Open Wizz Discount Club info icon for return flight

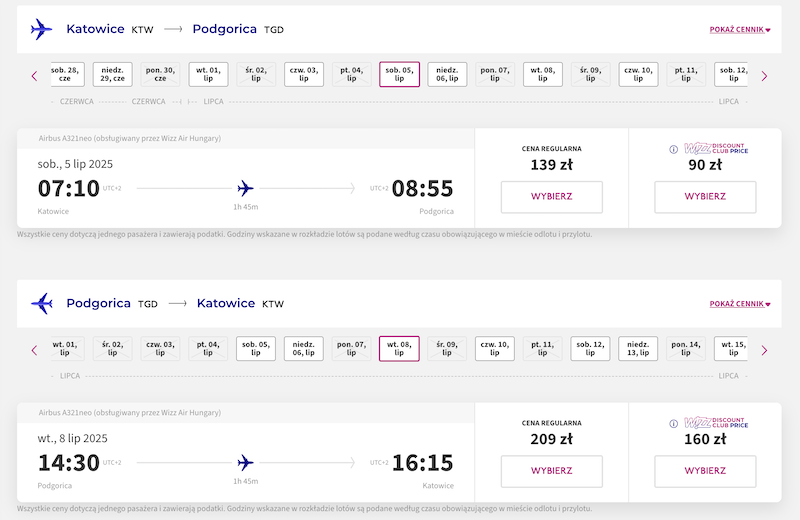coord(673,424)
